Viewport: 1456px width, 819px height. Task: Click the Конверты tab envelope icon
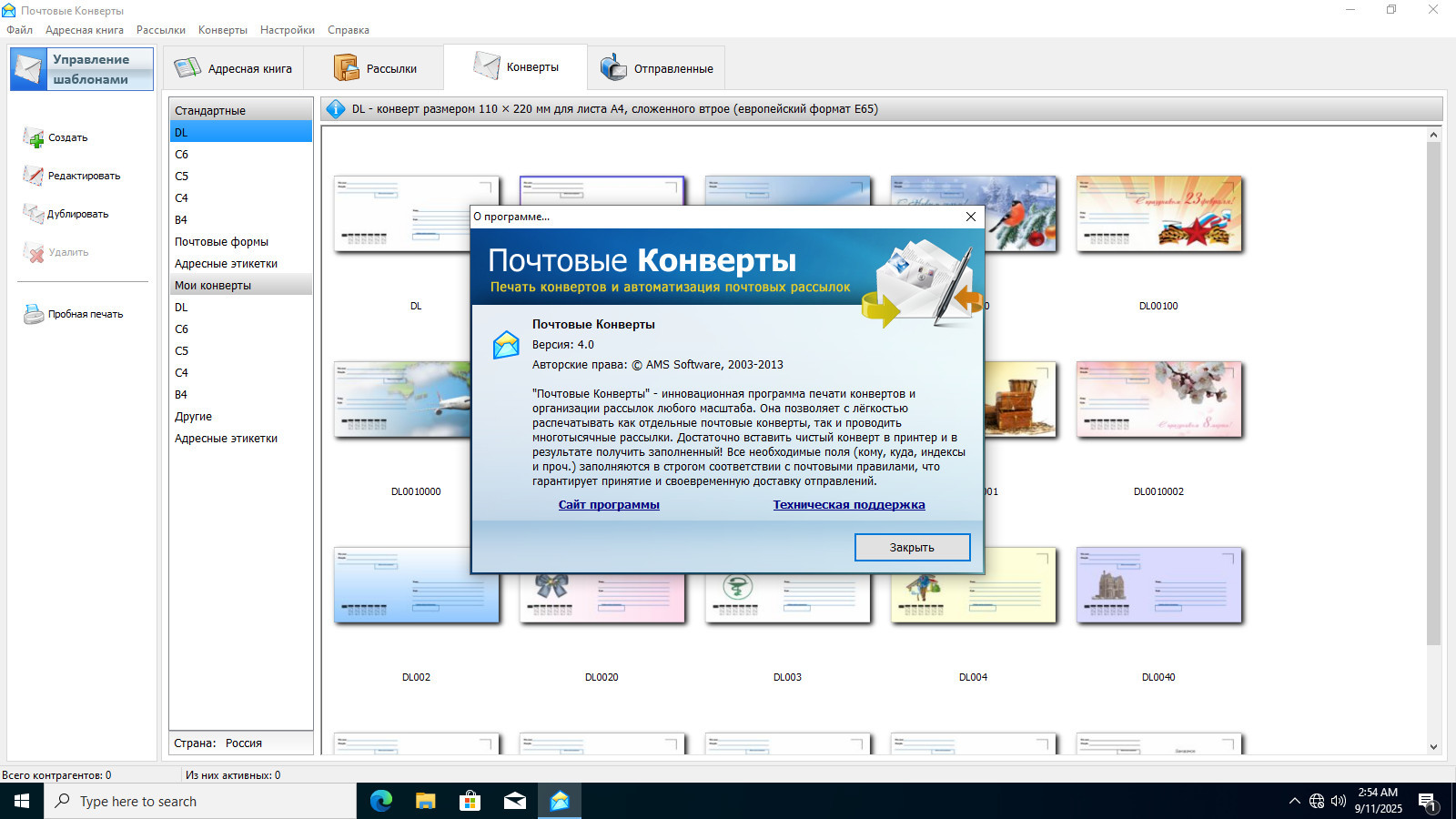tap(487, 66)
